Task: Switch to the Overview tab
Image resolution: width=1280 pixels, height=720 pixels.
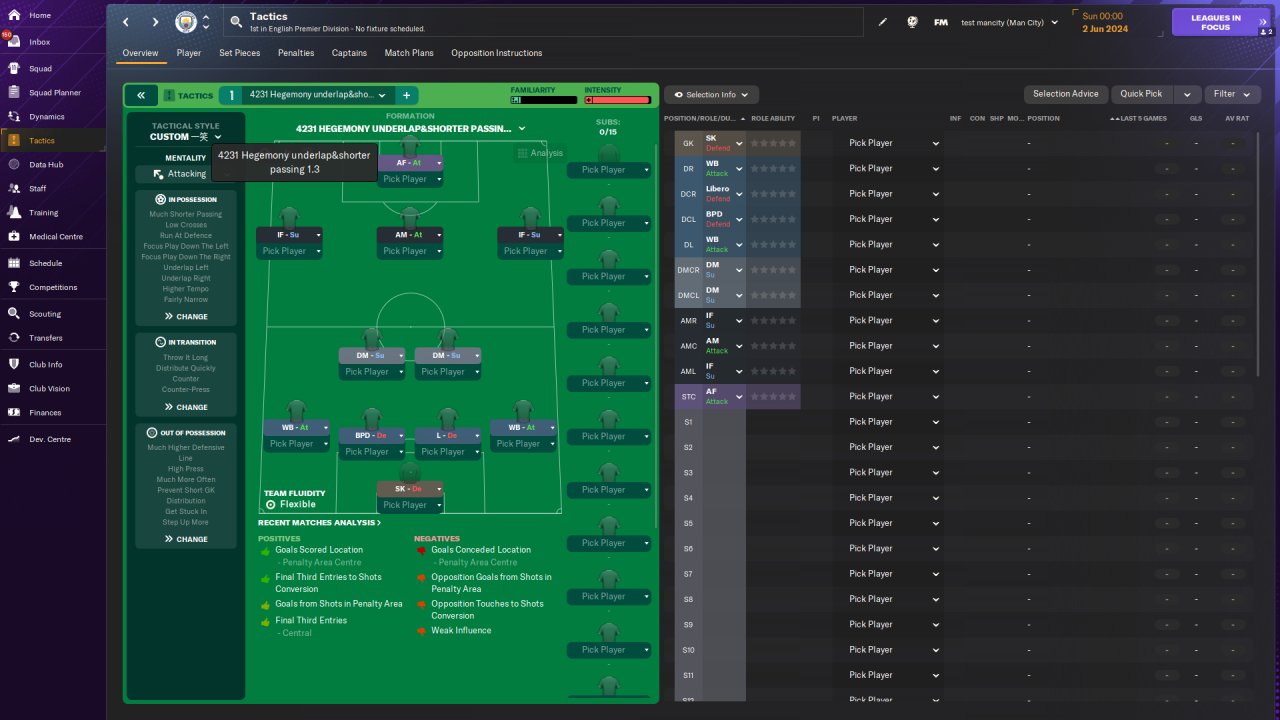Action: (x=140, y=53)
